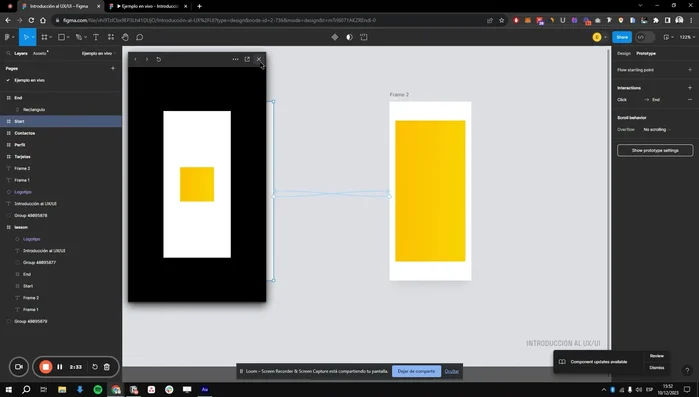Image resolution: width=699 pixels, height=397 pixels.
Task: Restart the prototype preview
Action: (x=159, y=59)
